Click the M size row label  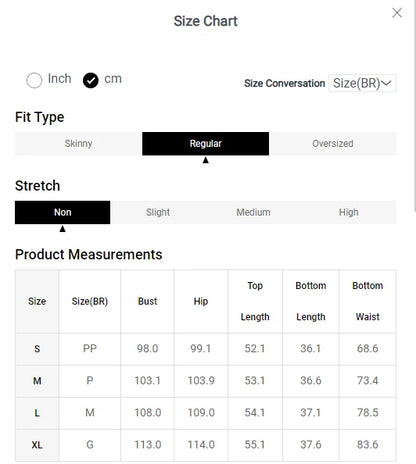point(37,381)
